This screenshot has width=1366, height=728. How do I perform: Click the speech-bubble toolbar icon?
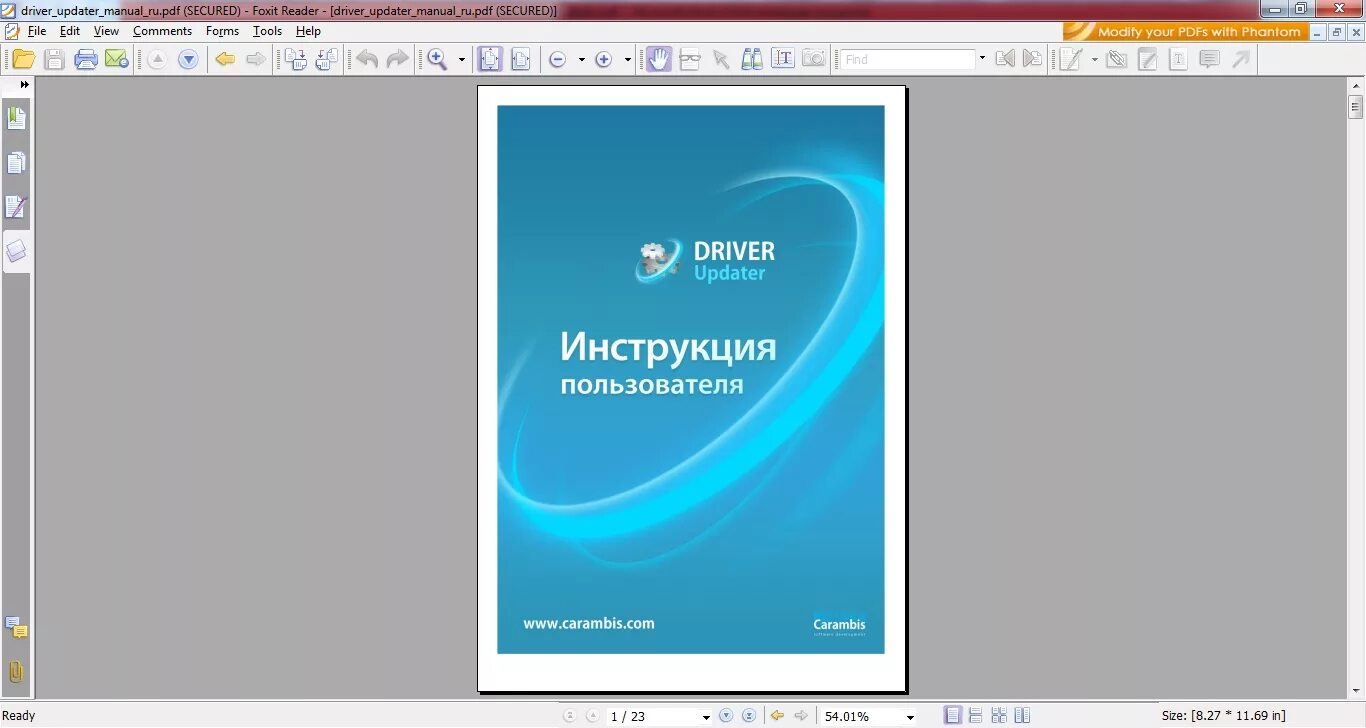(x=1210, y=59)
